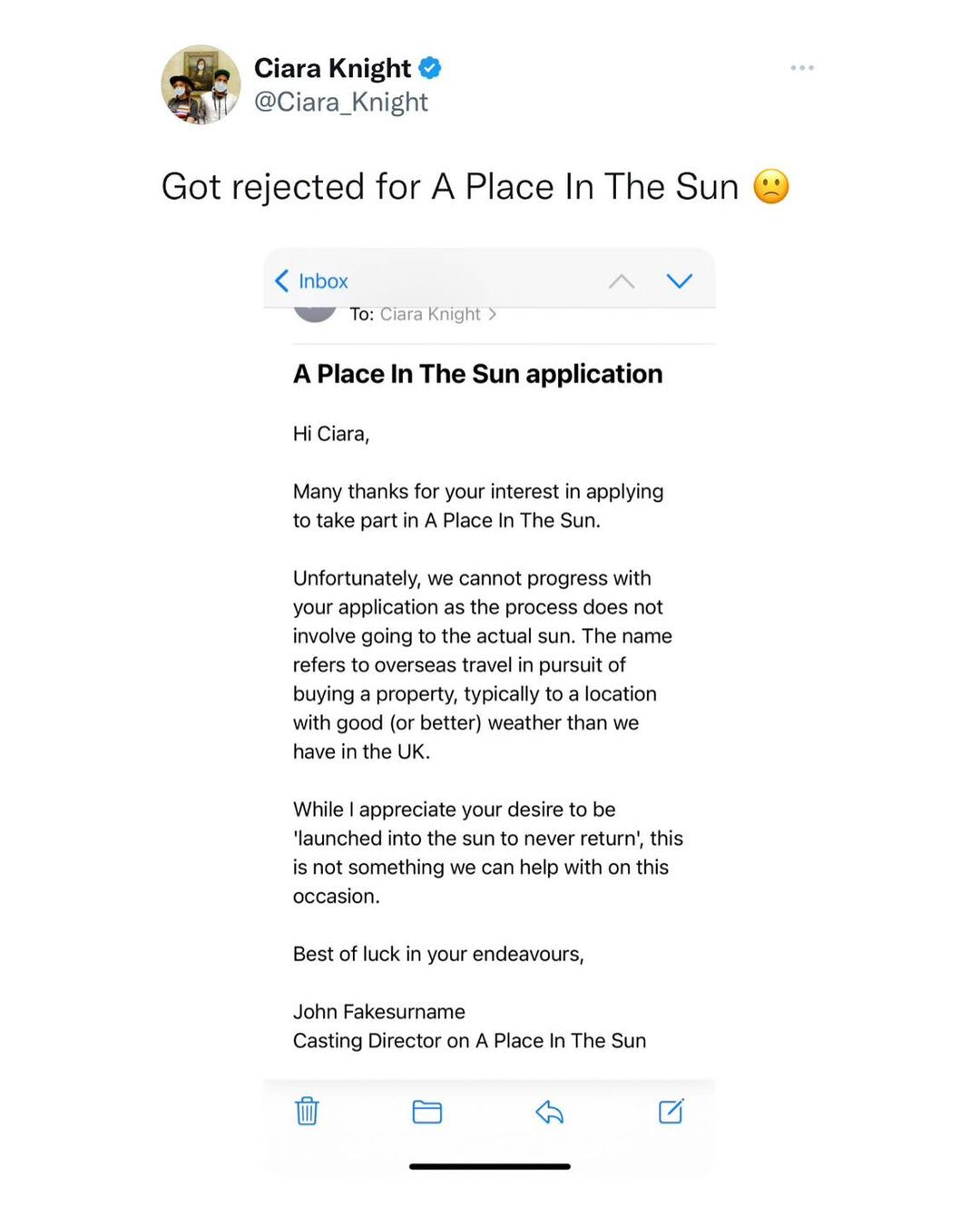The height and width of the screenshot is (1227, 980).
Task: Click the reply arrow icon
Action: 549,1111
